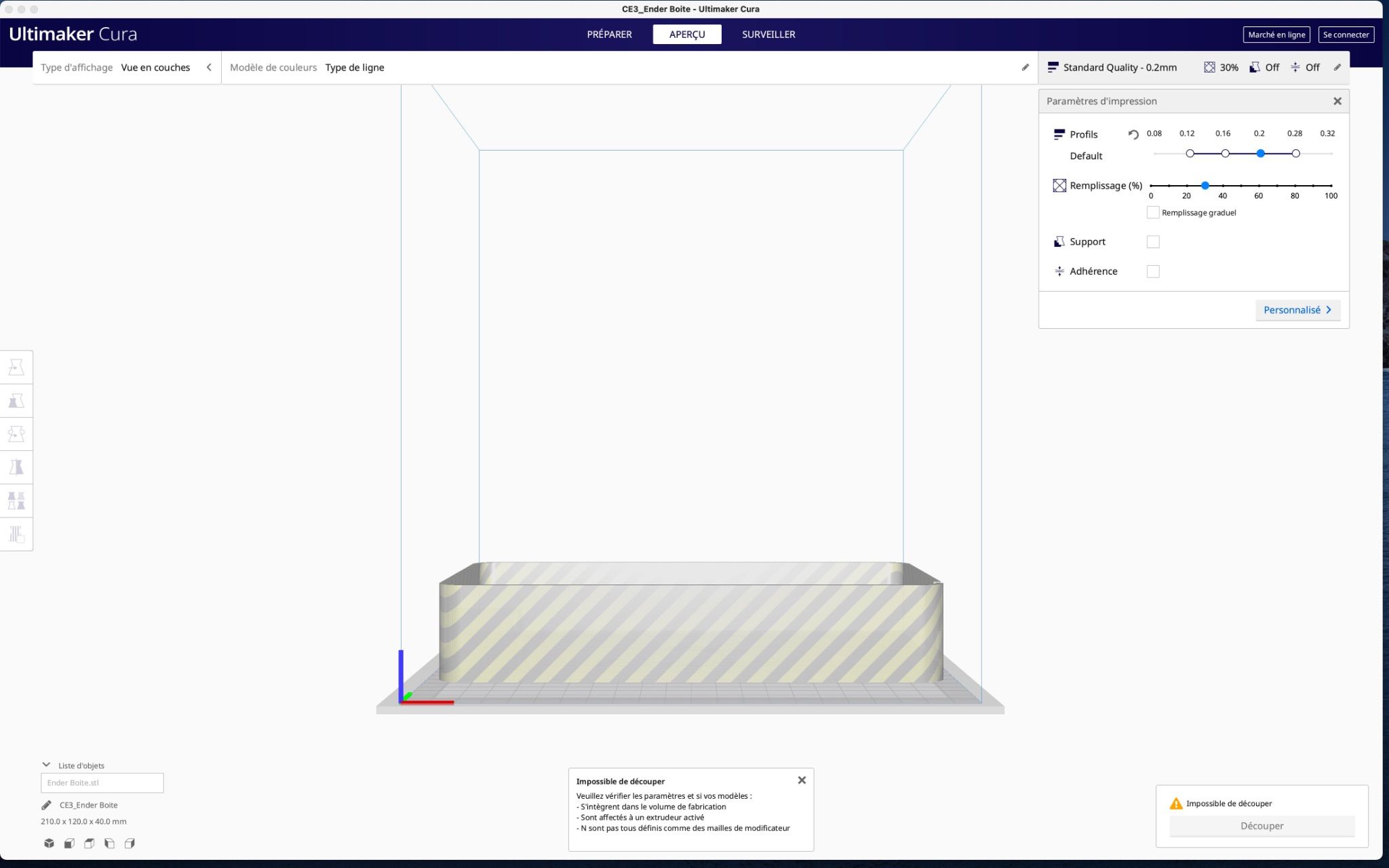The height and width of the screenshot is (868, 1389).
Task: Select the 0.28 layer height profile point
Action: [x=1295, y=154]
